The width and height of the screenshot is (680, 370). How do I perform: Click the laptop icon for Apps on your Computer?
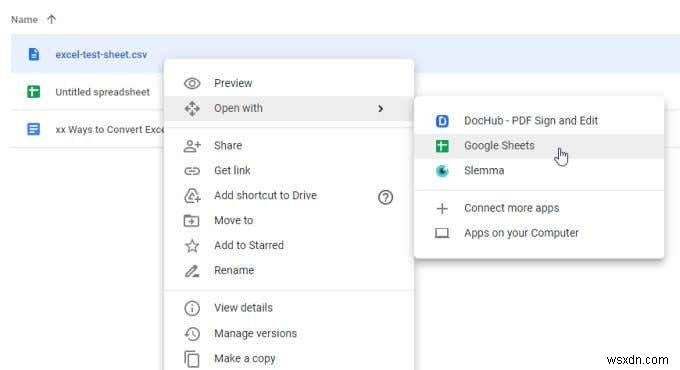(442, 233)
